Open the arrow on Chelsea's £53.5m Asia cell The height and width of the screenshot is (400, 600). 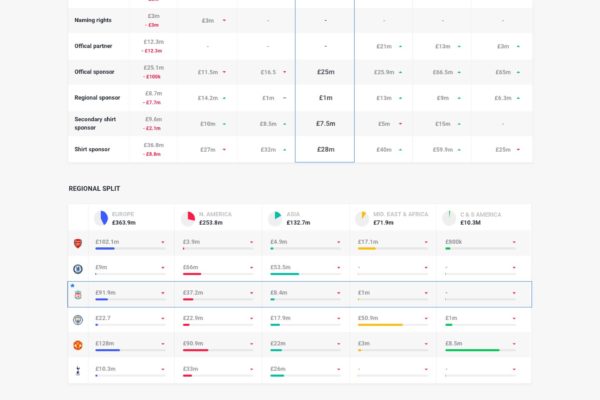[339, 268]
